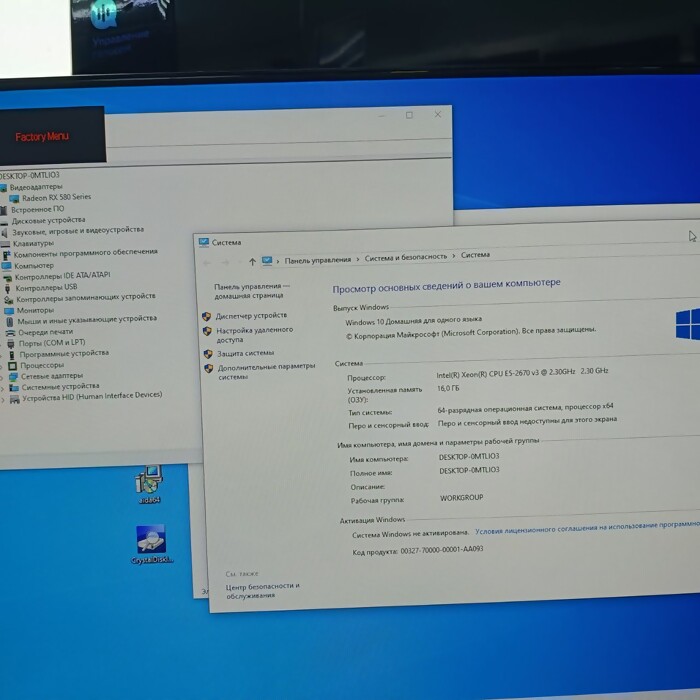Open Панель управления домашняя страница link
Image resolution: width=700 pixels, height=700 pixels.
(x=252, y=291)
